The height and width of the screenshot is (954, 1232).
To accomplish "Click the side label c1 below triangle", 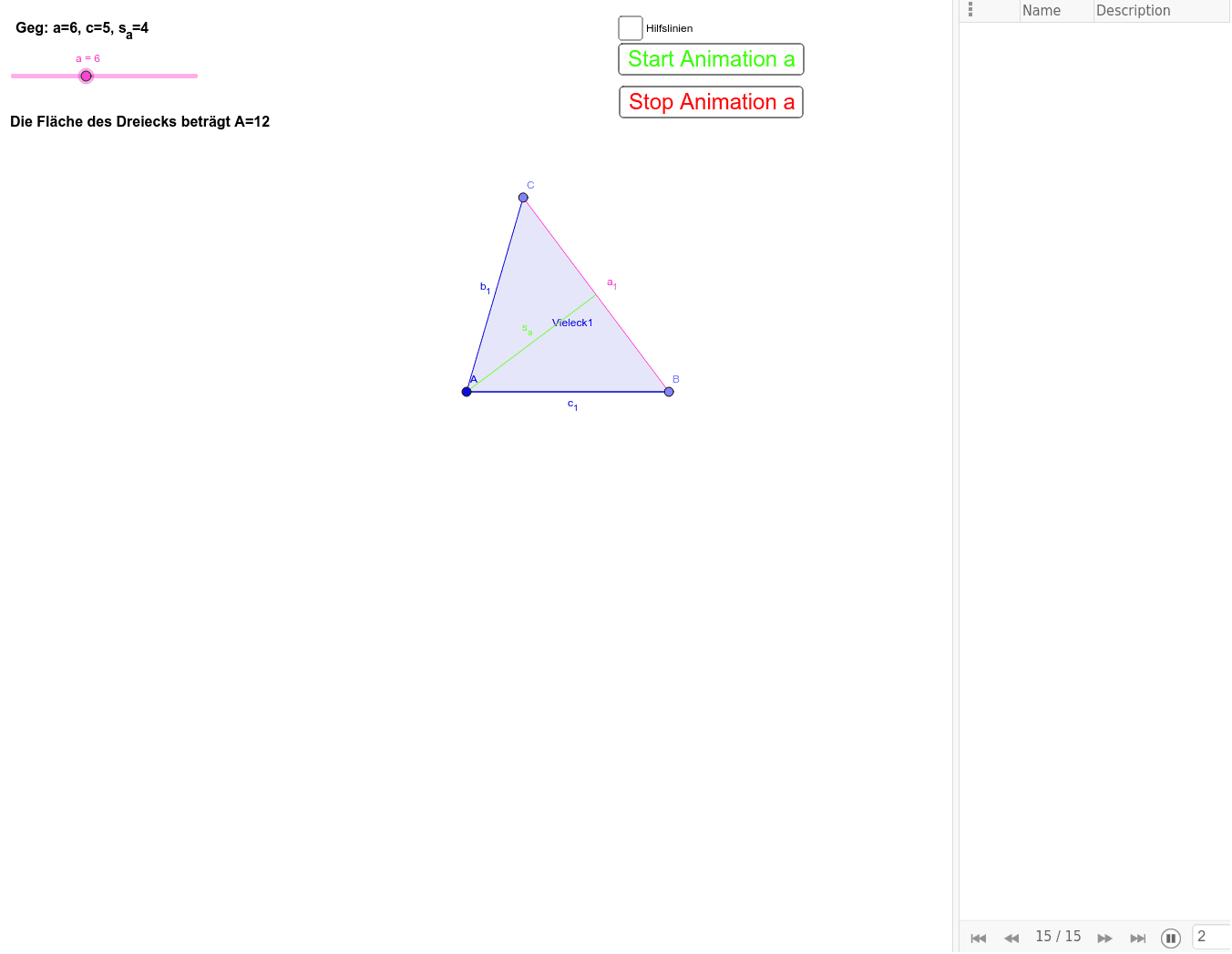I will [x=572, y=405].
